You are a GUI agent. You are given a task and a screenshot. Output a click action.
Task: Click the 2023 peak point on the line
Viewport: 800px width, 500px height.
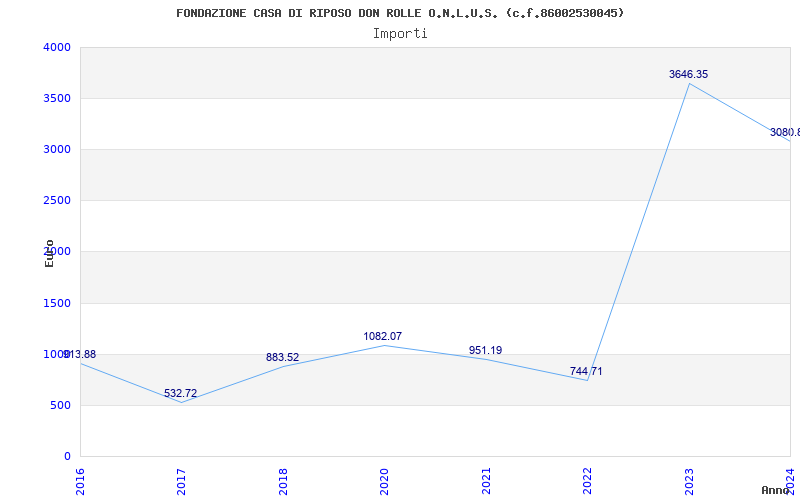click(x=689, y=84)
